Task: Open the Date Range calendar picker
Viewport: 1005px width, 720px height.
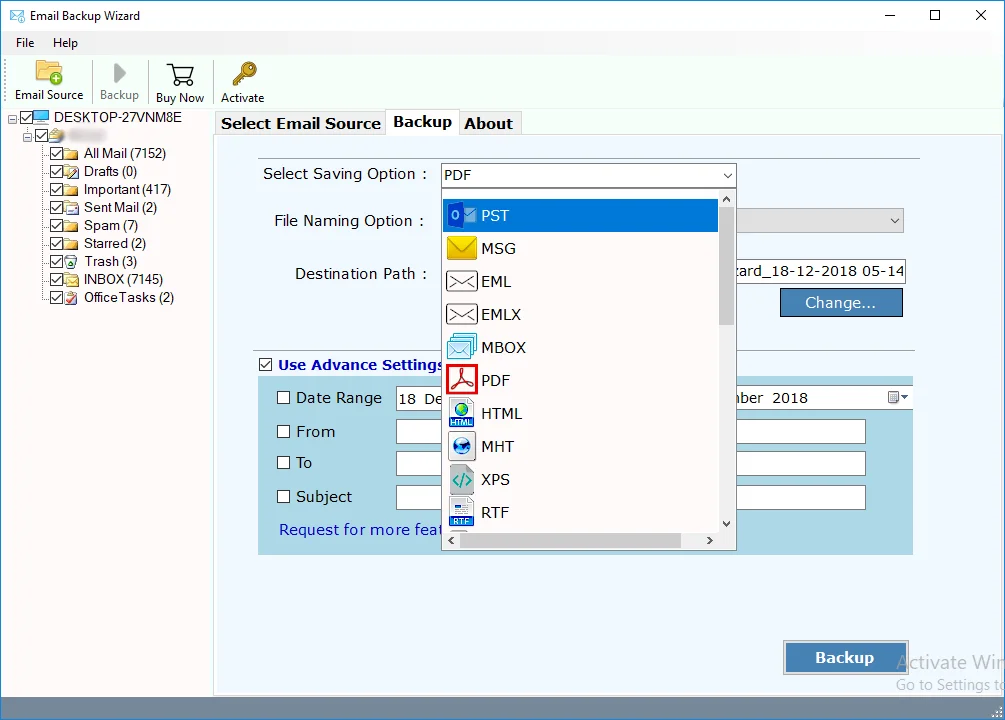Action: point(897,398)
